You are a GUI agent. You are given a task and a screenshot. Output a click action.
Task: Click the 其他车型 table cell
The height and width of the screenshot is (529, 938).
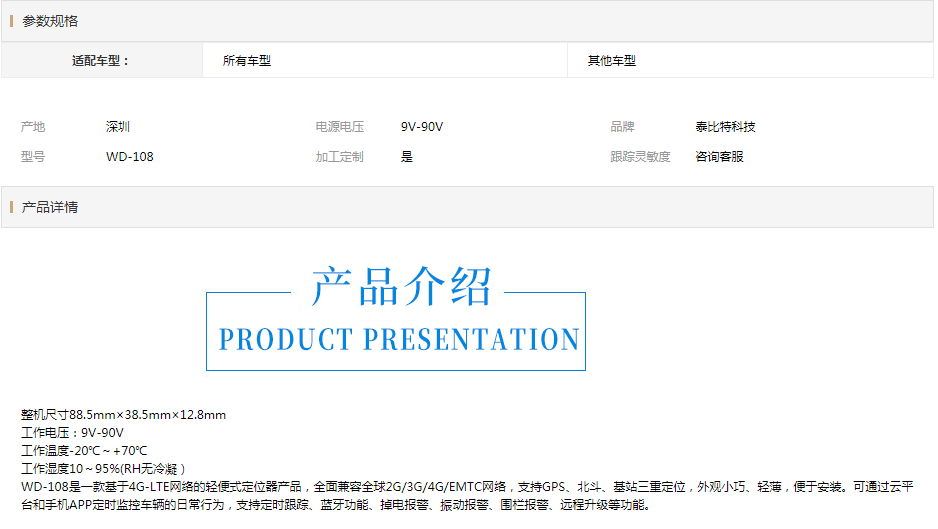pos(750,60)
